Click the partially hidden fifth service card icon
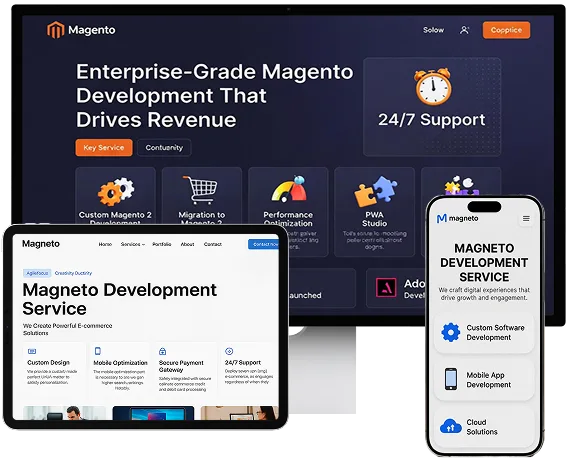569x458 pixels. (x=462, y=185)
